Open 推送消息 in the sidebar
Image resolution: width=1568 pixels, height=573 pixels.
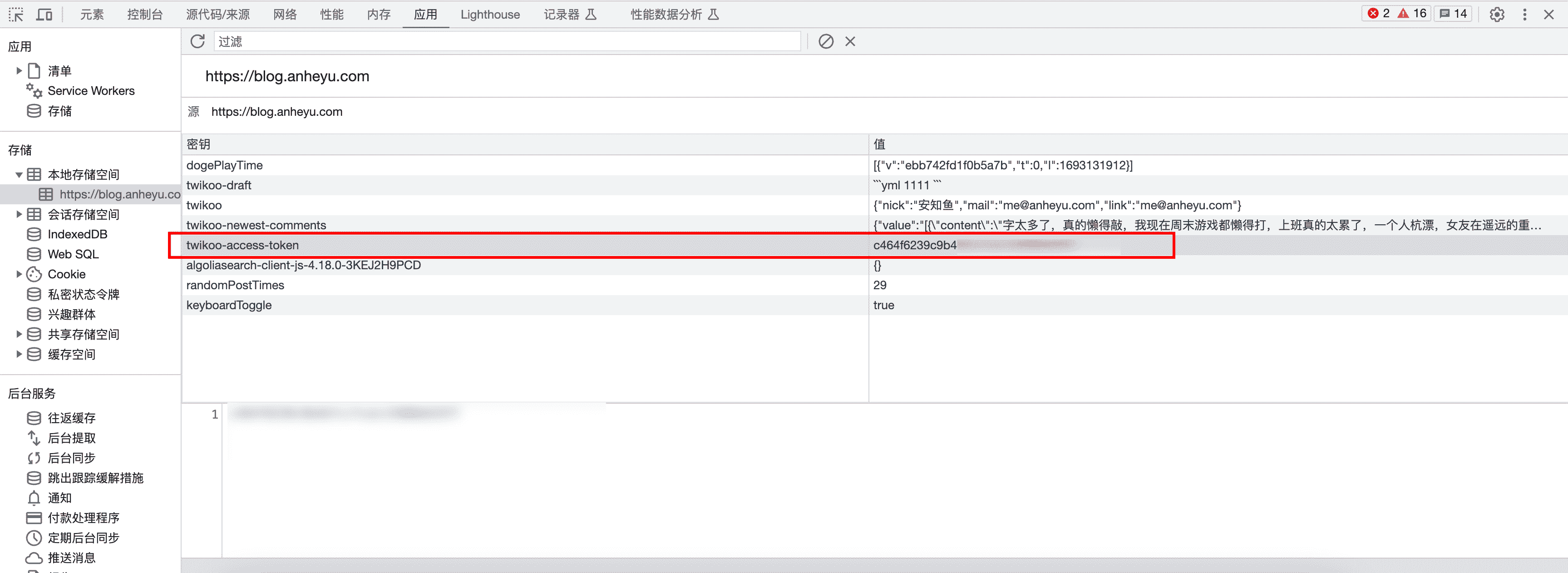[x=71, y=558]
